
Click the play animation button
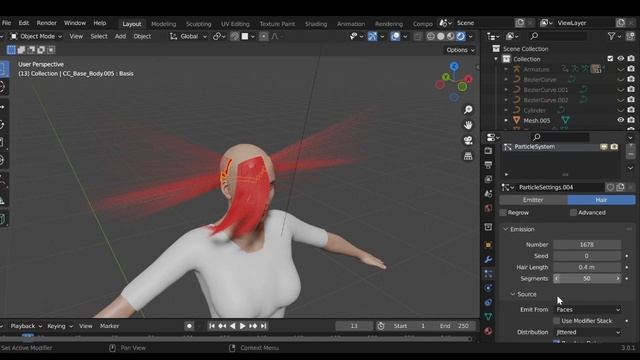[242, 326]
